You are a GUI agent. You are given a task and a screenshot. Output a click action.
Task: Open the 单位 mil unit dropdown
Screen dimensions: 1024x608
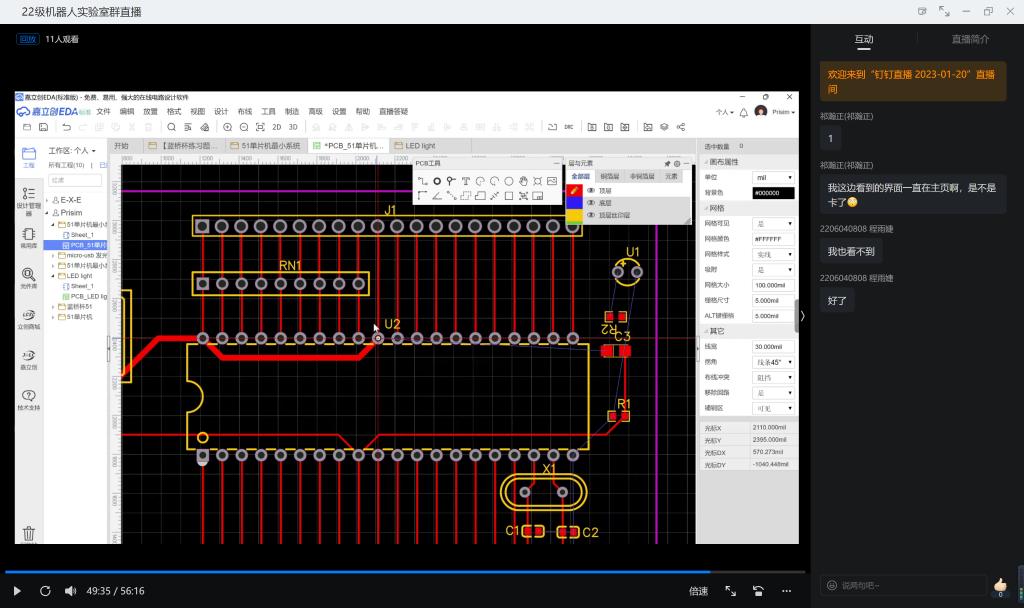(773, 177)
